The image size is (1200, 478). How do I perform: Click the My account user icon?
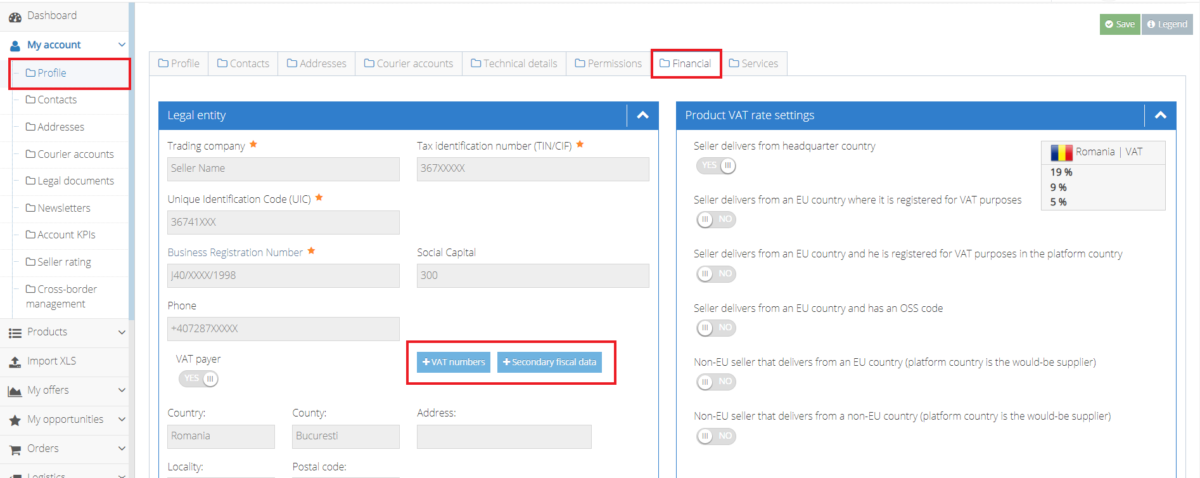(x=15, y=45)
